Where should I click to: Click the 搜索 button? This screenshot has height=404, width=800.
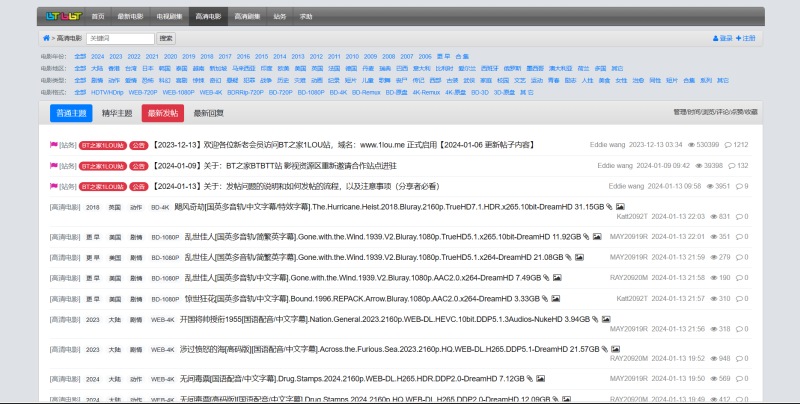pos(166,38)
